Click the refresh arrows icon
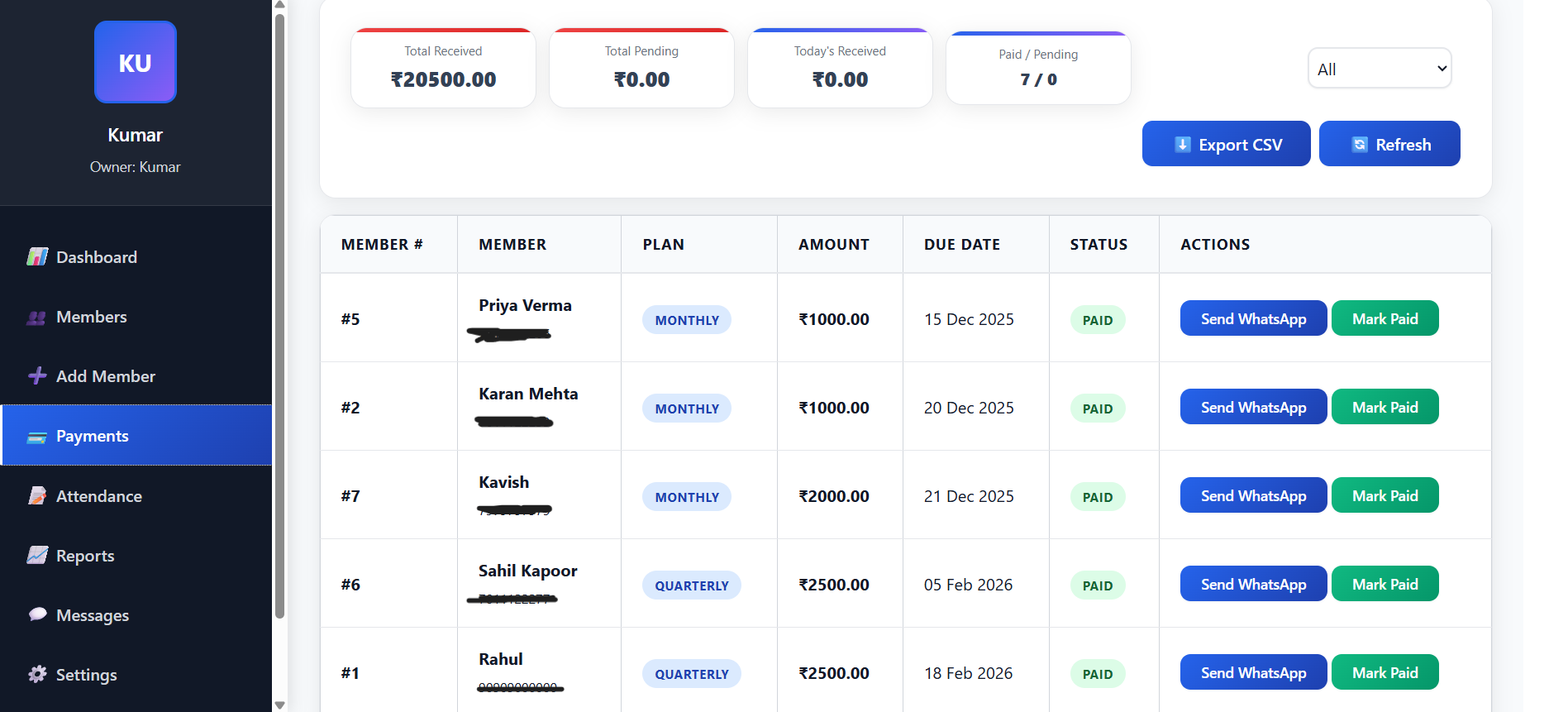 (1360, 145)
